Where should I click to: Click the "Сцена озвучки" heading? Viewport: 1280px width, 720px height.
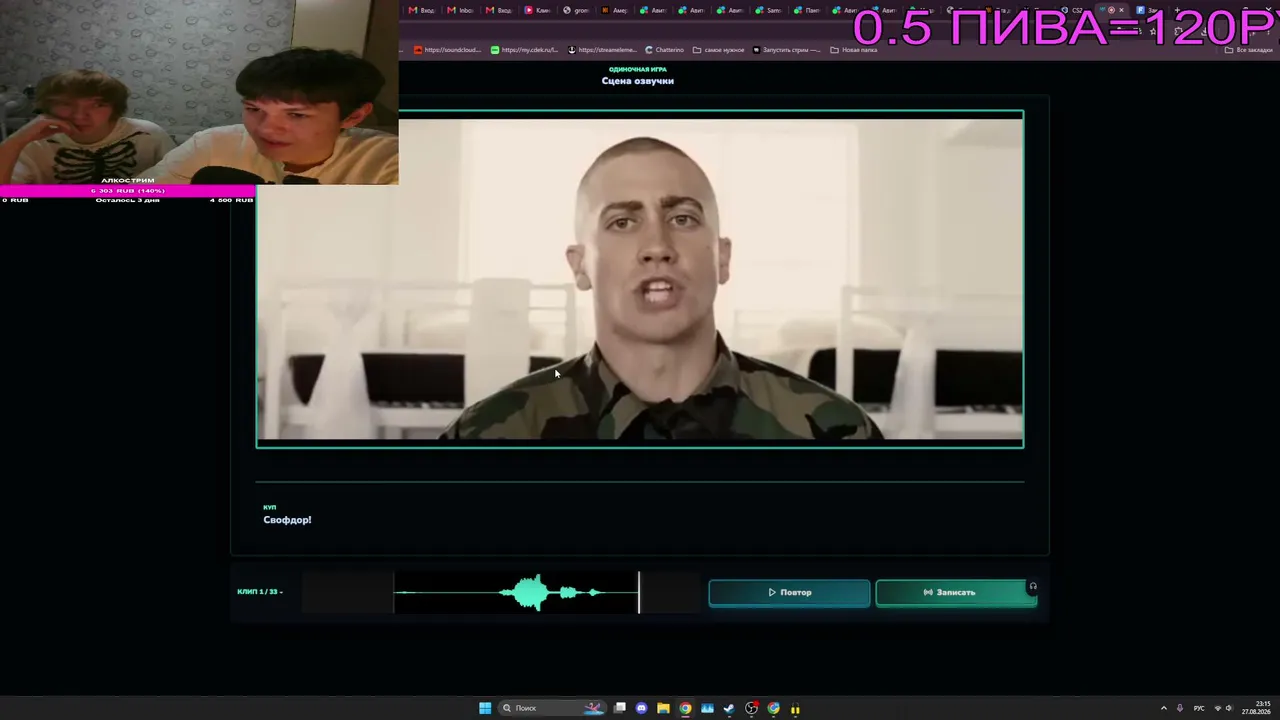pos(638,81)
